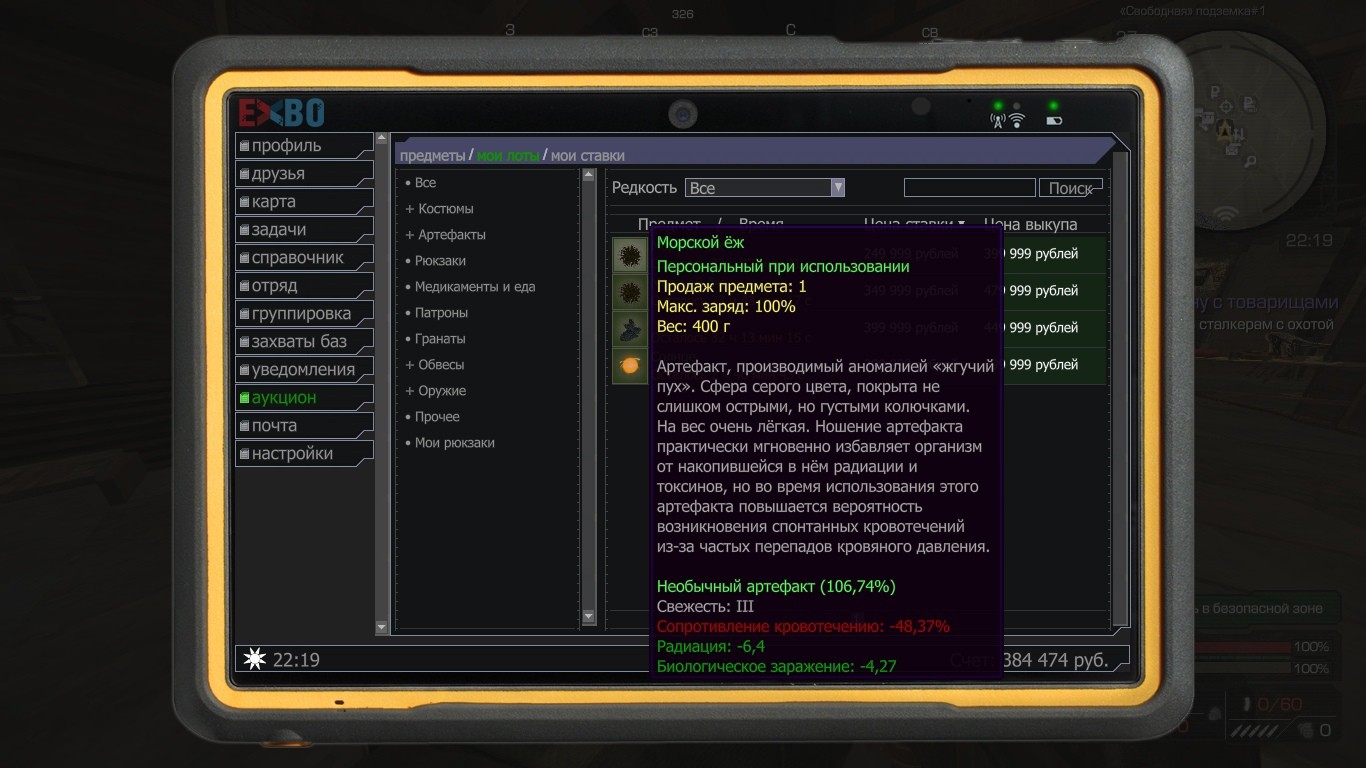
Task: Click sidebar menu scrollbar down arrow
Action: click(x=381, y=627)
